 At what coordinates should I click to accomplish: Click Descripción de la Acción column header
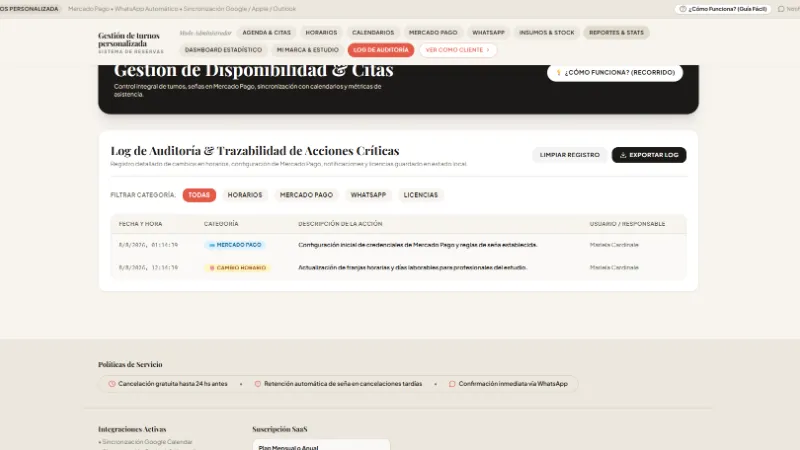click(x=340, y=224)
